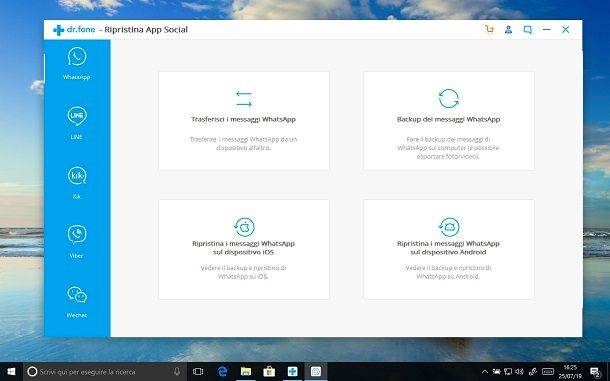Open the LINE section
Viewport: 610px width, 381px height.
[x=77, y=123]
